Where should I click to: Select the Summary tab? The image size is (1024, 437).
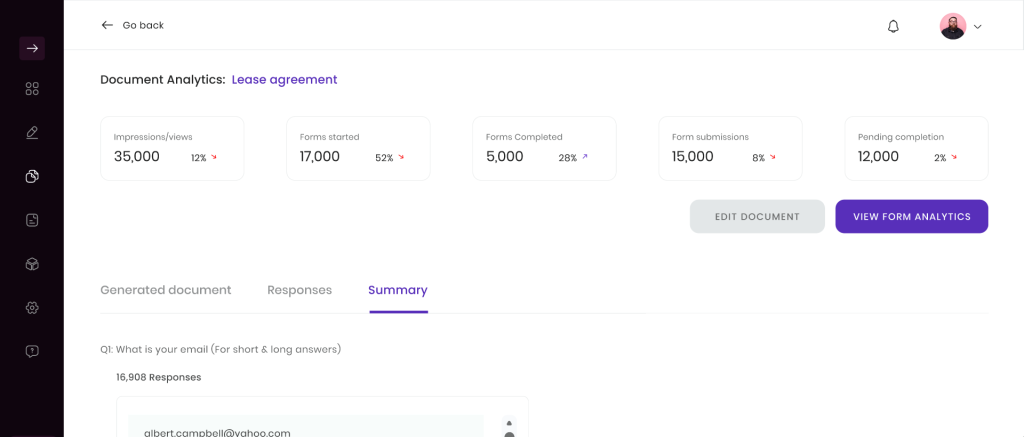click(x=398, y=290)
